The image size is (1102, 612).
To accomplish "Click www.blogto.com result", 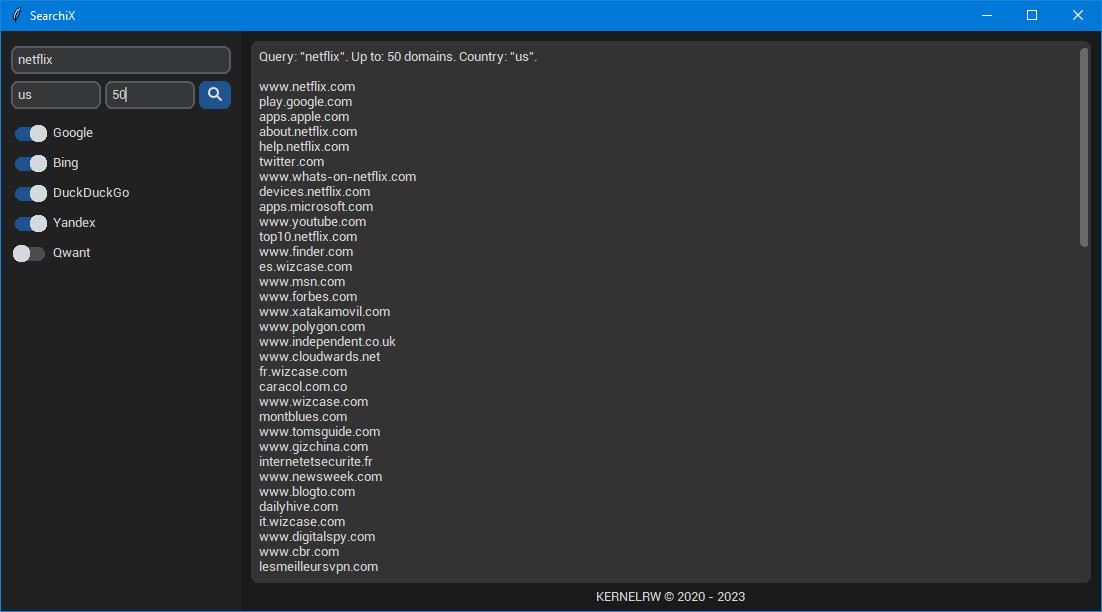I will (x=307, y=491).
